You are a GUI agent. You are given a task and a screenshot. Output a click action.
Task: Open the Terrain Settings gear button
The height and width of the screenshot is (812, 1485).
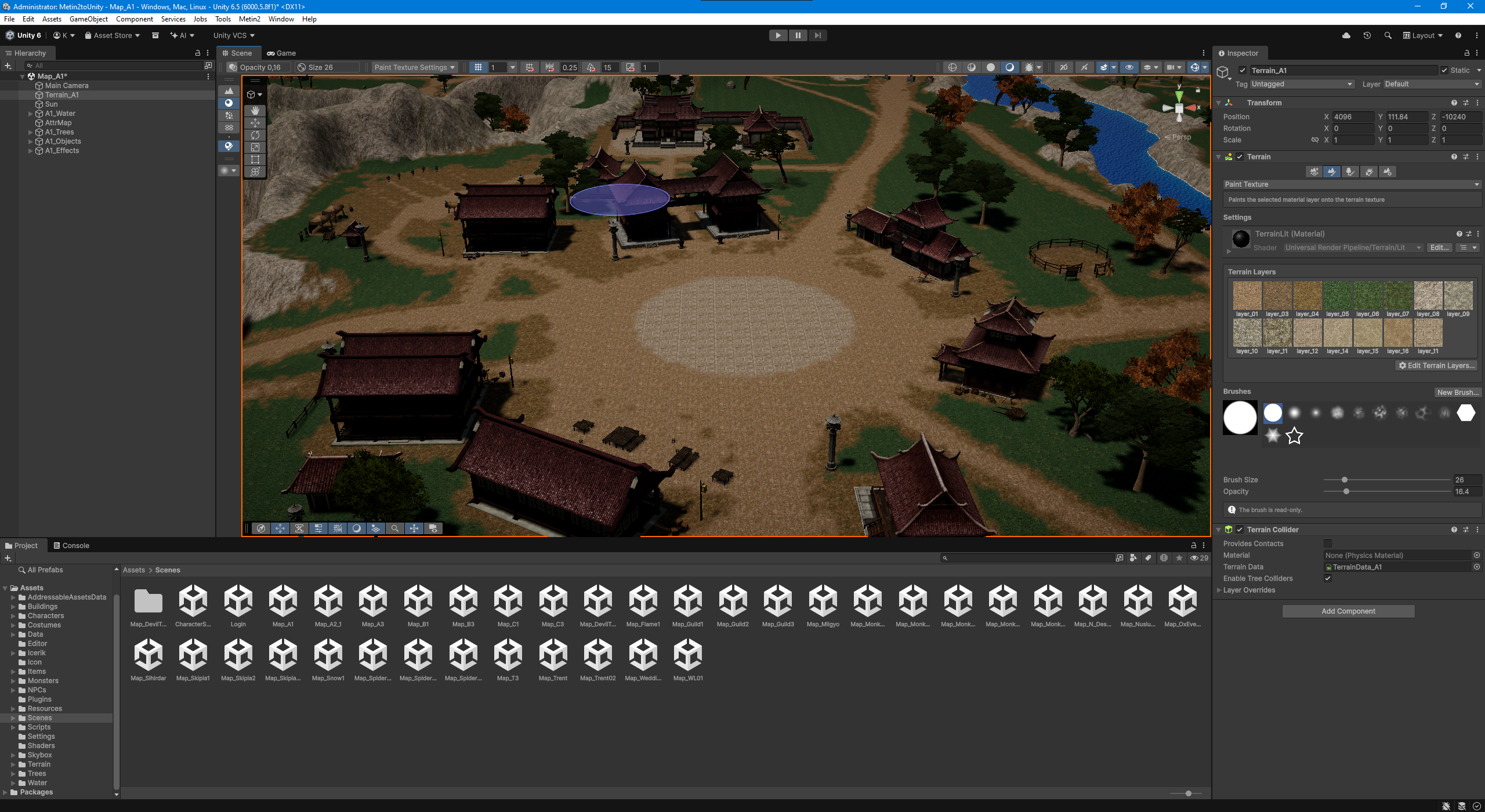pos(1388,172)
